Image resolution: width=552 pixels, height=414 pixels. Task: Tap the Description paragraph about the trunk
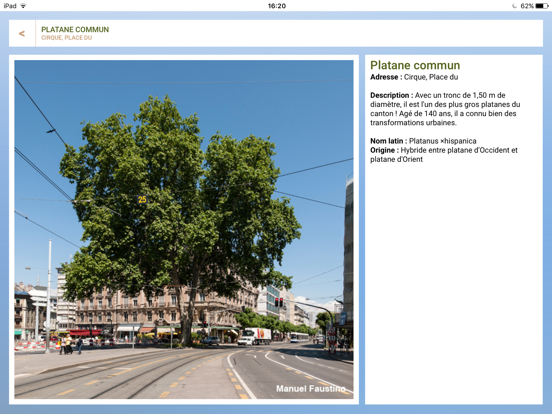445,109
